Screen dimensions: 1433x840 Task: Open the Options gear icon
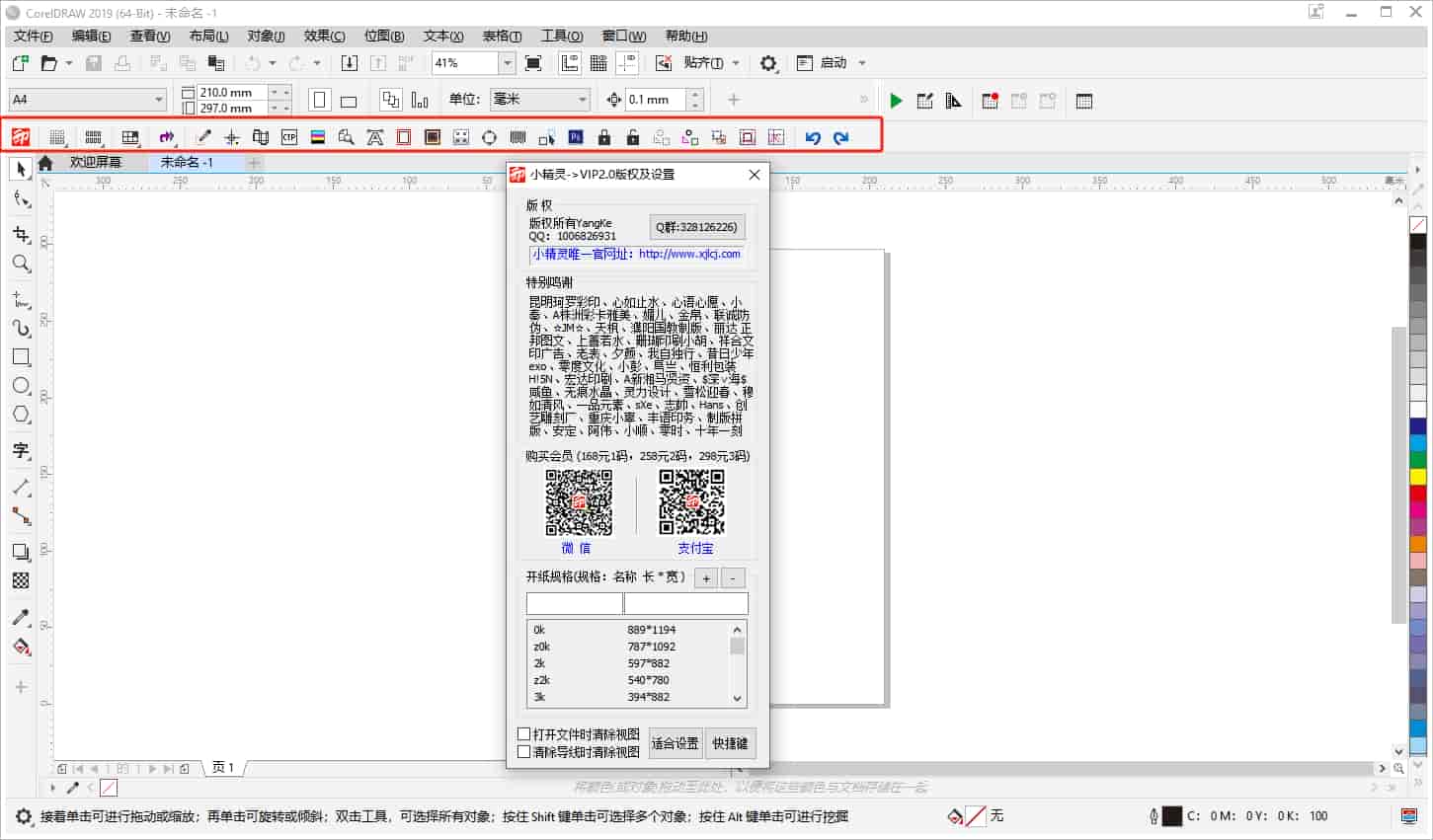tap(768, 63)
